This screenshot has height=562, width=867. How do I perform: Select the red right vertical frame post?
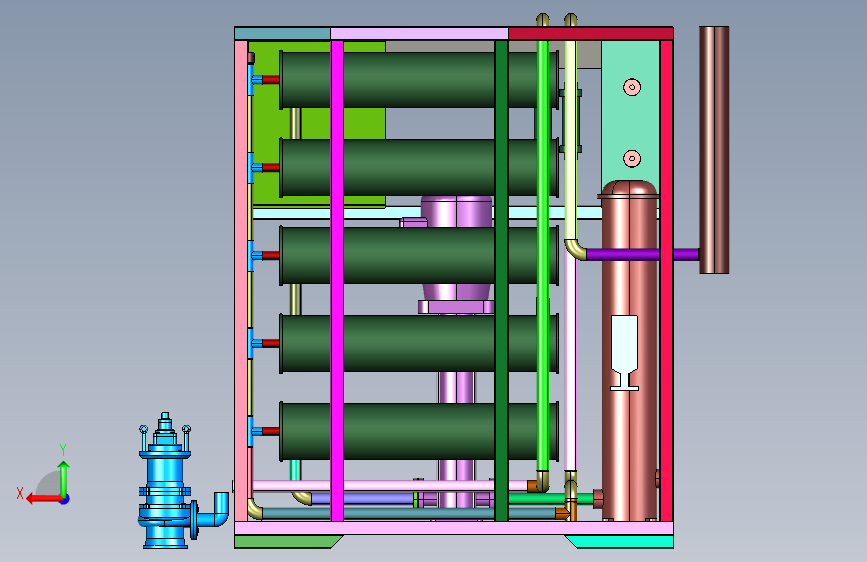pyautogui.click(x=666, y=280)
